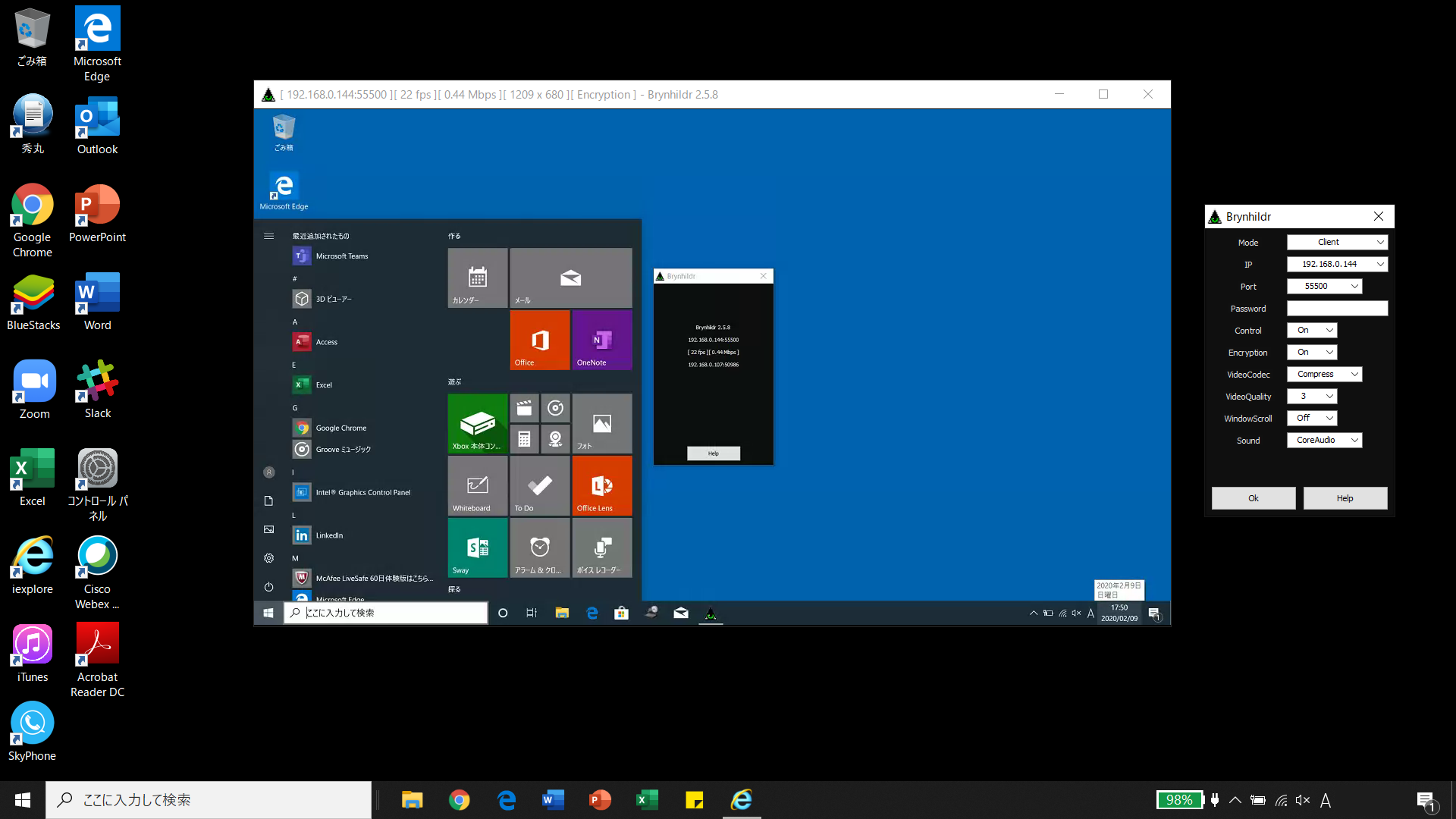Open the remote Windows Start button
This screenshot has width=1456, height=819.
click(268, 613)
